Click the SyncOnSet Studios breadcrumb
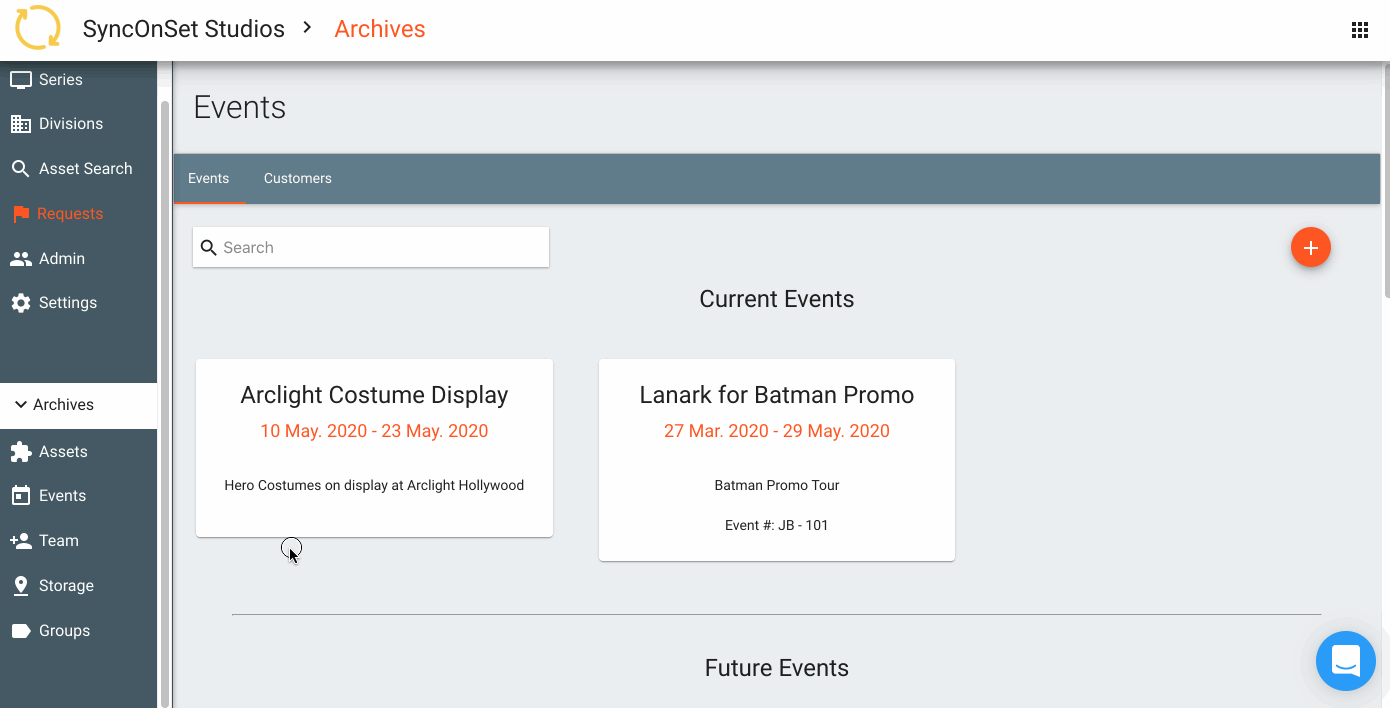Viewport: 1390px width, 708px height. [183, 29]
